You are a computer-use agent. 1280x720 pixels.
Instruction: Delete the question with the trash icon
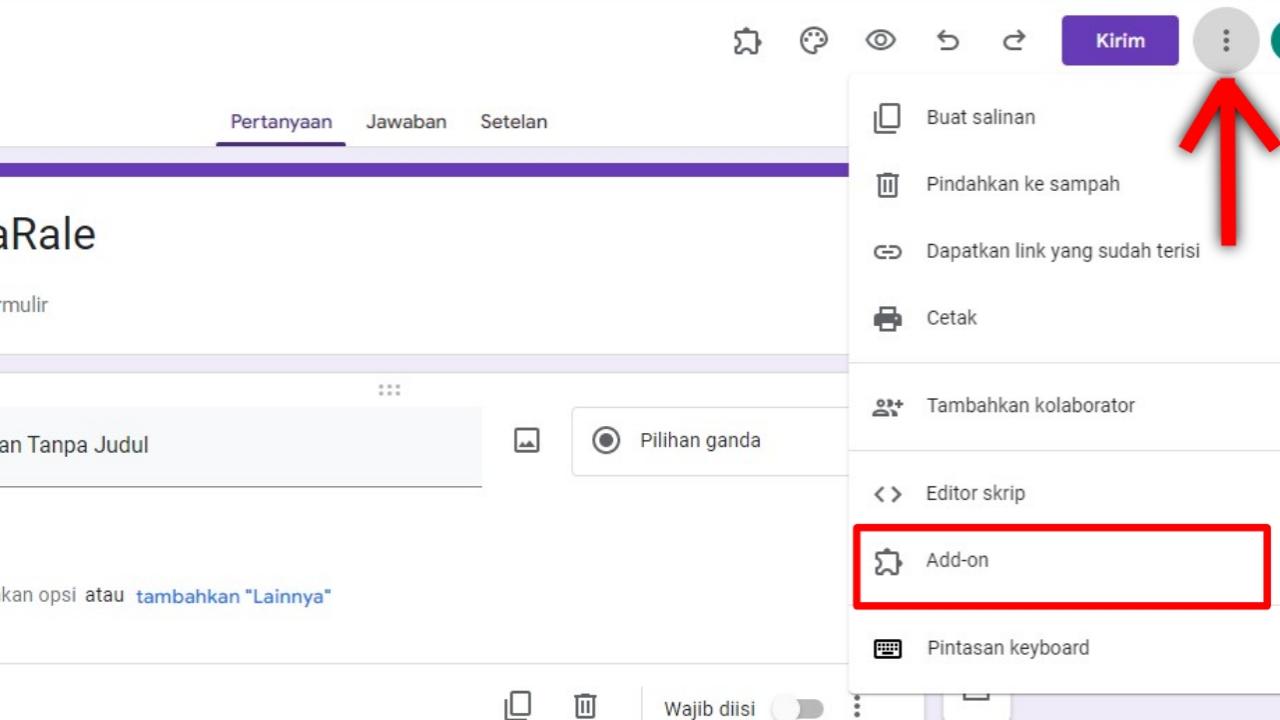pyautogui.click(x=585, y=707)
